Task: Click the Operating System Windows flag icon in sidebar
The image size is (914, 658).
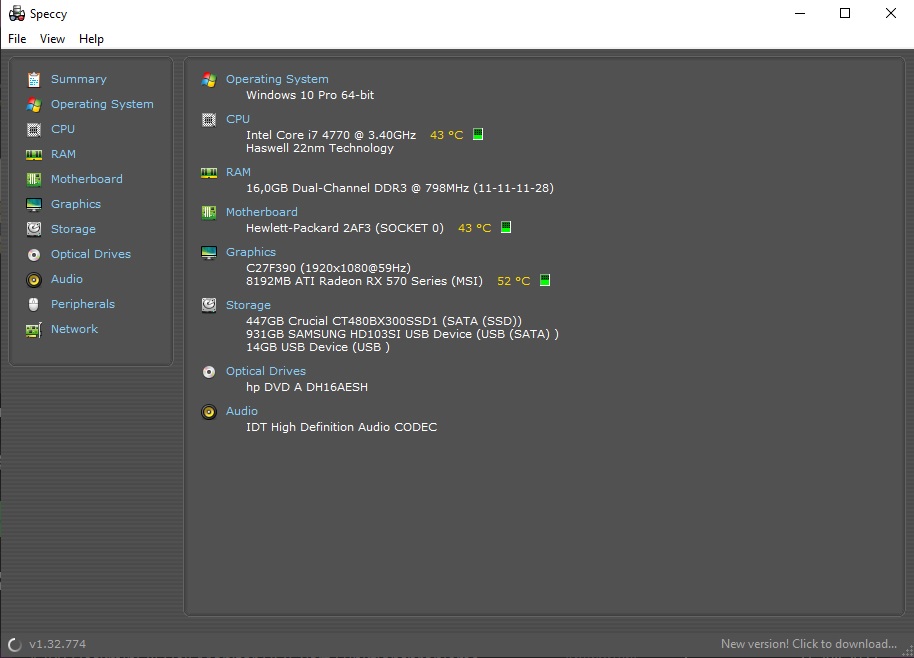Action: [x=34, y=104]
